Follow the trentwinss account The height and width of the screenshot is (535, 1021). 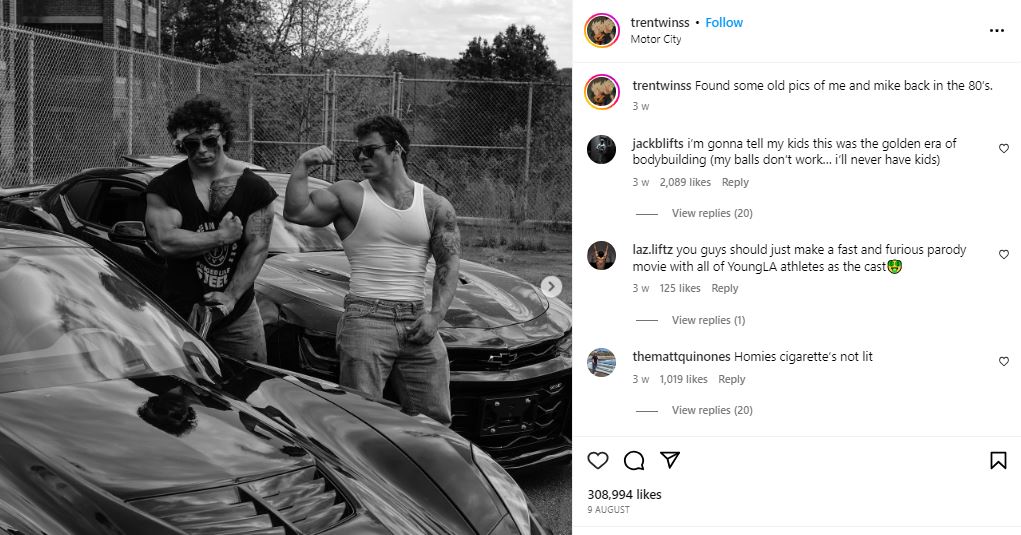coord(724,22)
